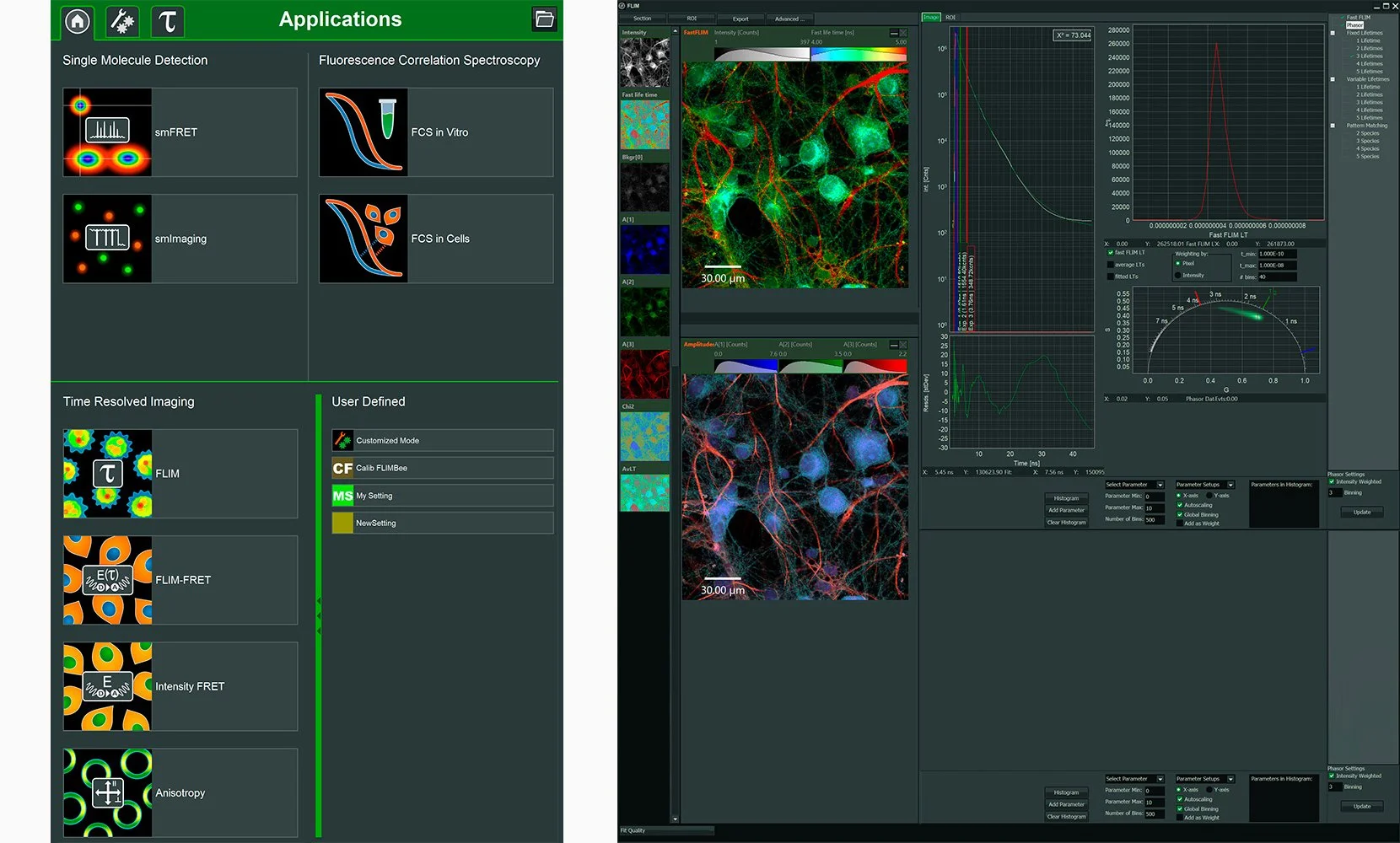Click the upper Phasor Settings Update button
Image resolution: width=1400 pixels, height=843 pixels.
tap(1362, 513)
